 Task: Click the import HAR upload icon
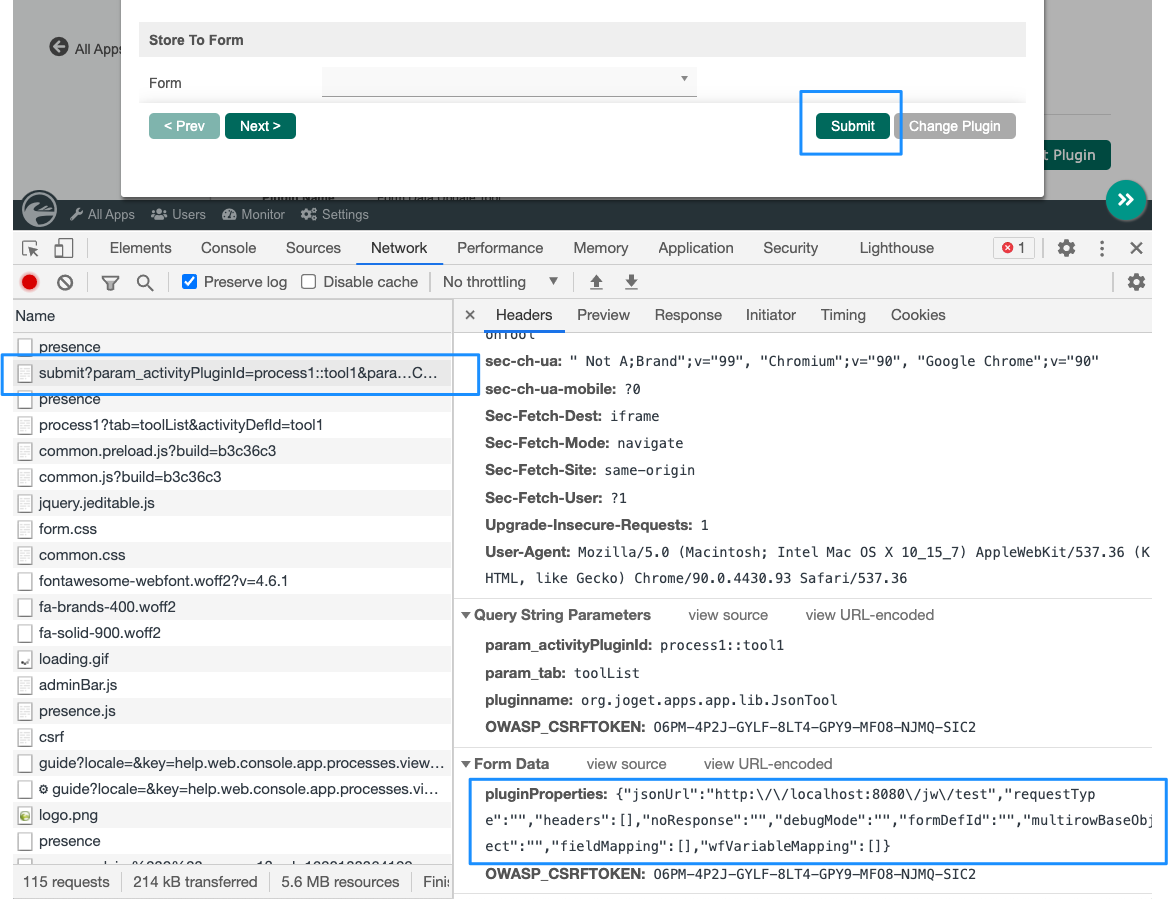596,282
